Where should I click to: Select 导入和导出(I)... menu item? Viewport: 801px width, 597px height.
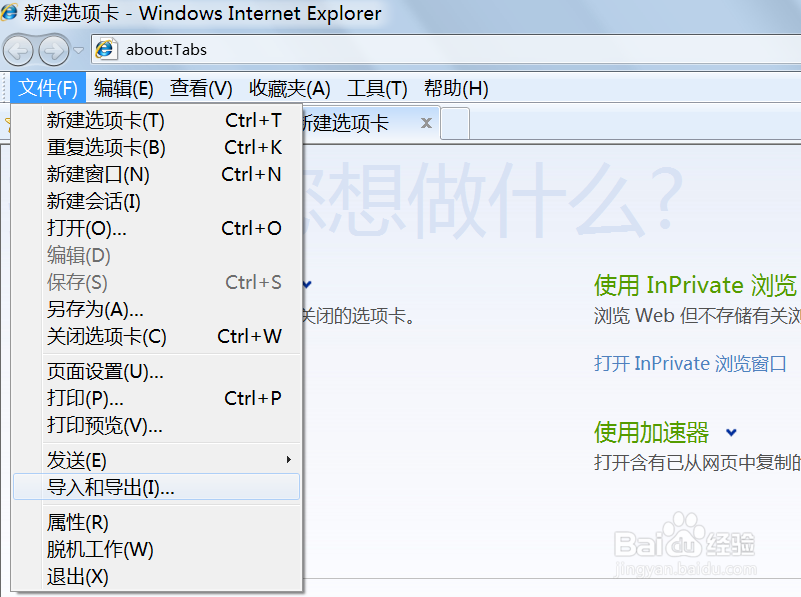pos(156,487)
